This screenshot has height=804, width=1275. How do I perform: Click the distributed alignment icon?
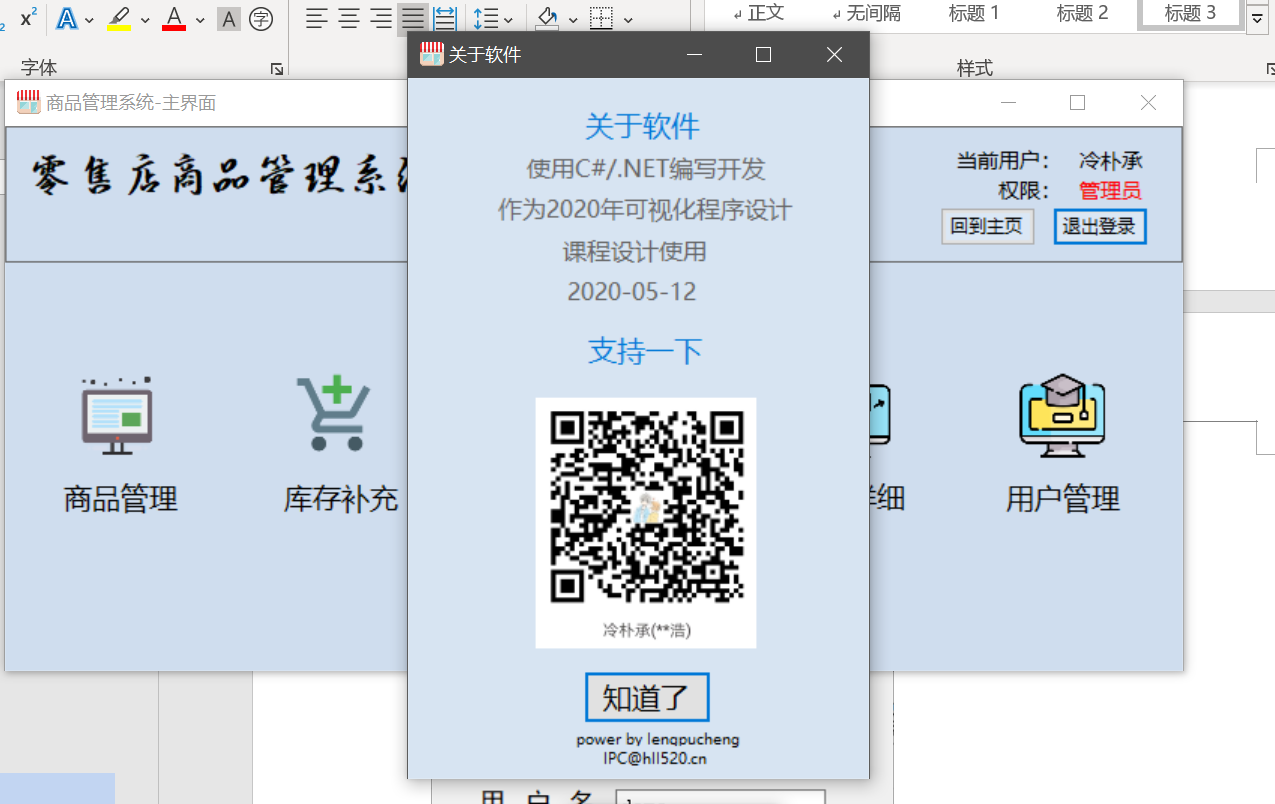tap(445, 18)
